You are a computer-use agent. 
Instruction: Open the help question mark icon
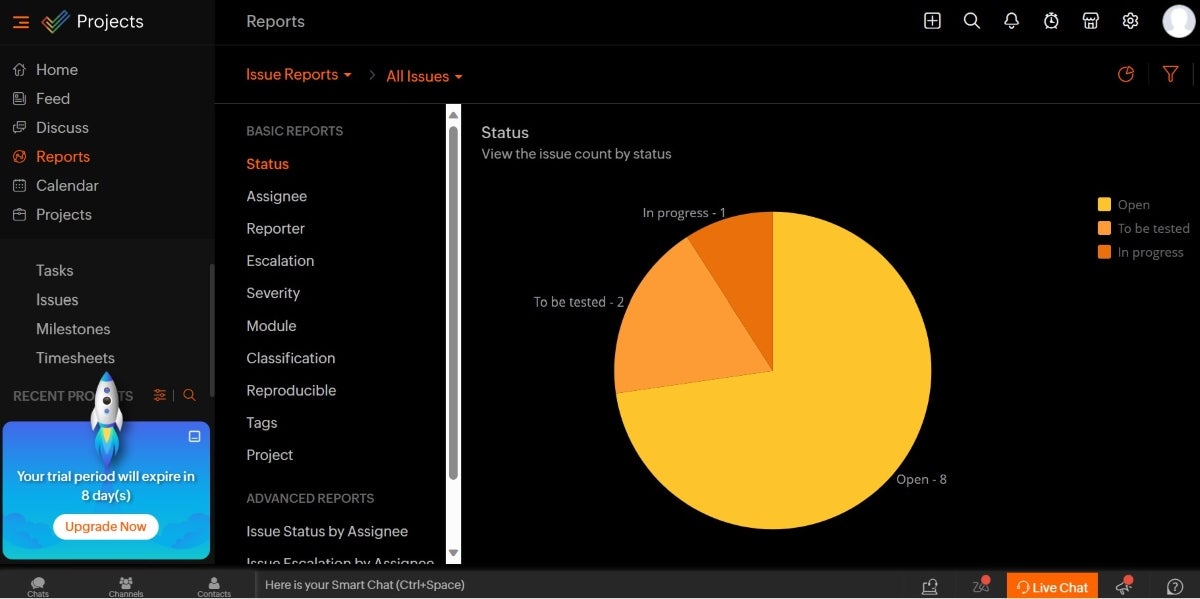(1174, 586)
